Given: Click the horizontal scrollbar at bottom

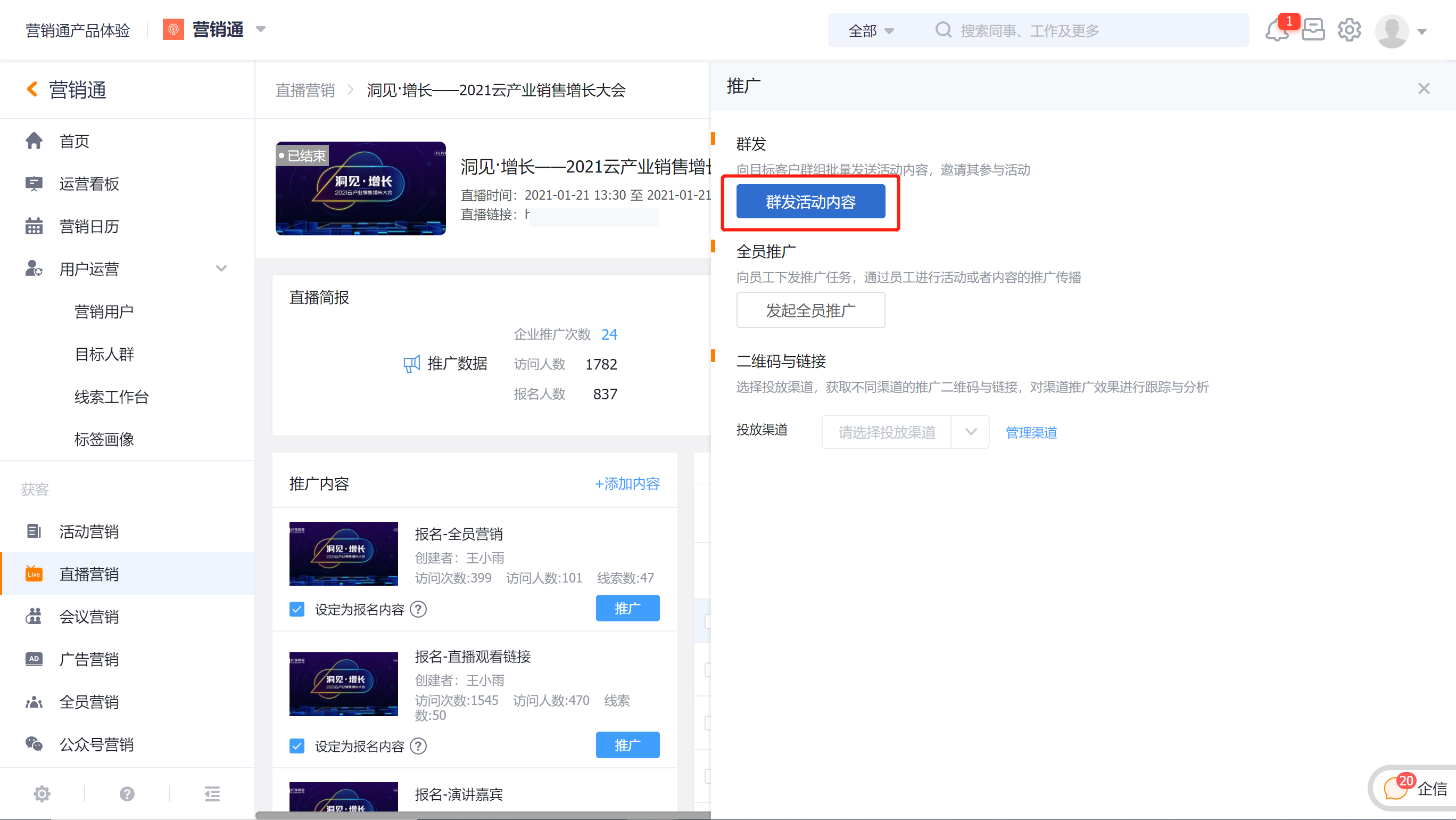Looking at the screenshot, I should click(483, 815).
